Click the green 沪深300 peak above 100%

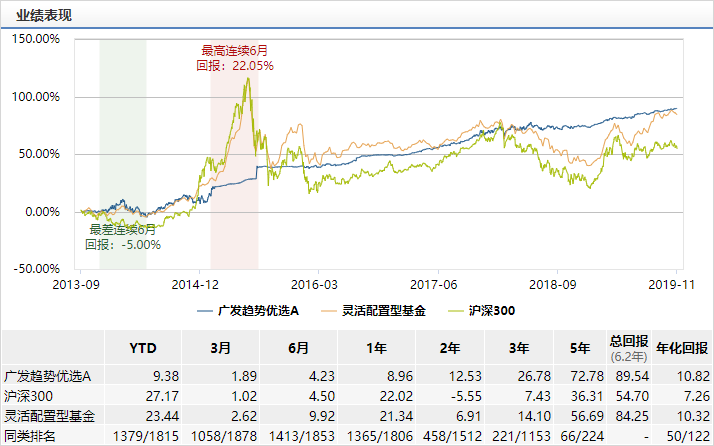(248, 79)
